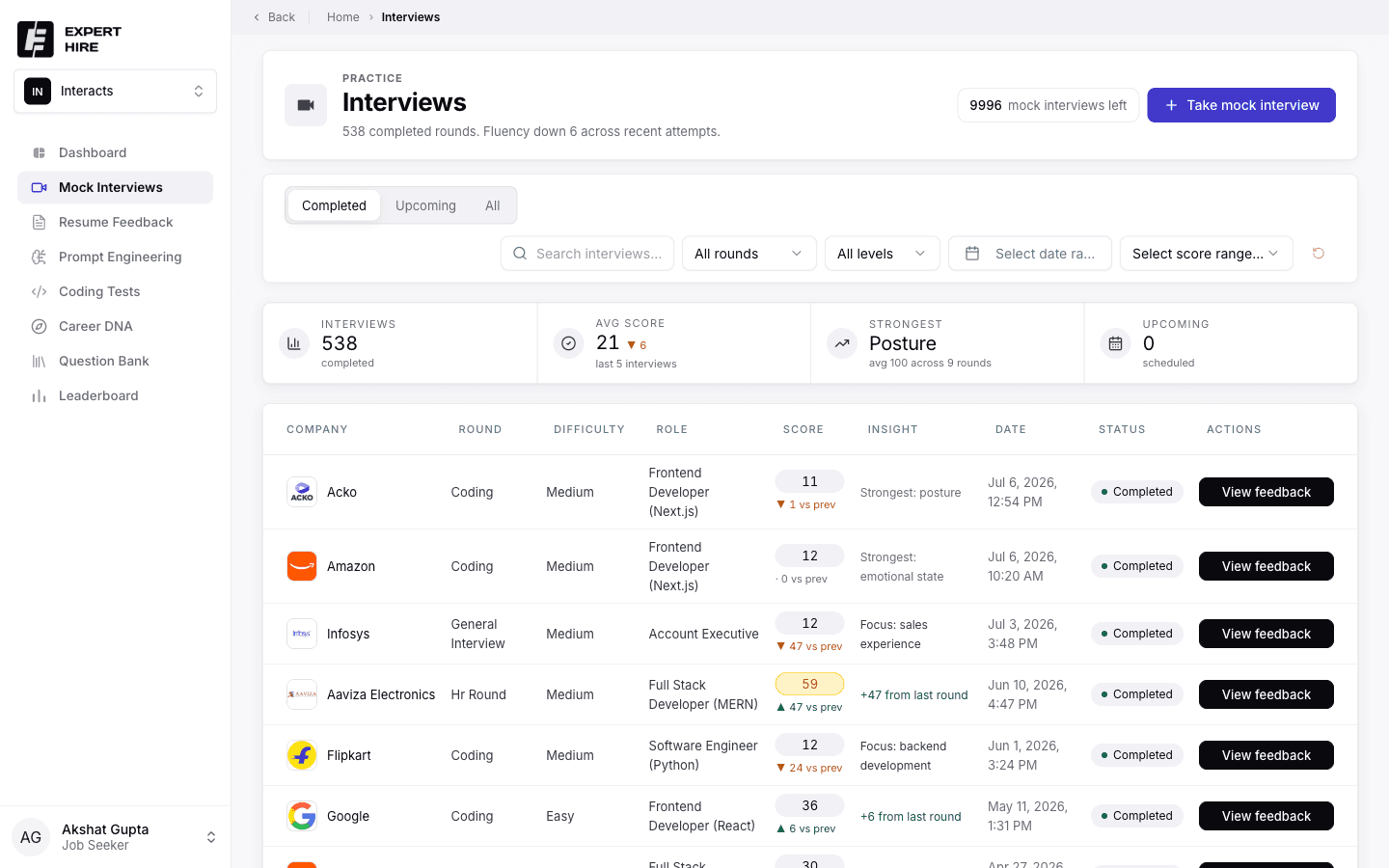Image resolution: width=1389 pixels, height=868 pixels.
Task: Click the Google row score of 36
Action: pyautogui.click(x=810, y=805)
